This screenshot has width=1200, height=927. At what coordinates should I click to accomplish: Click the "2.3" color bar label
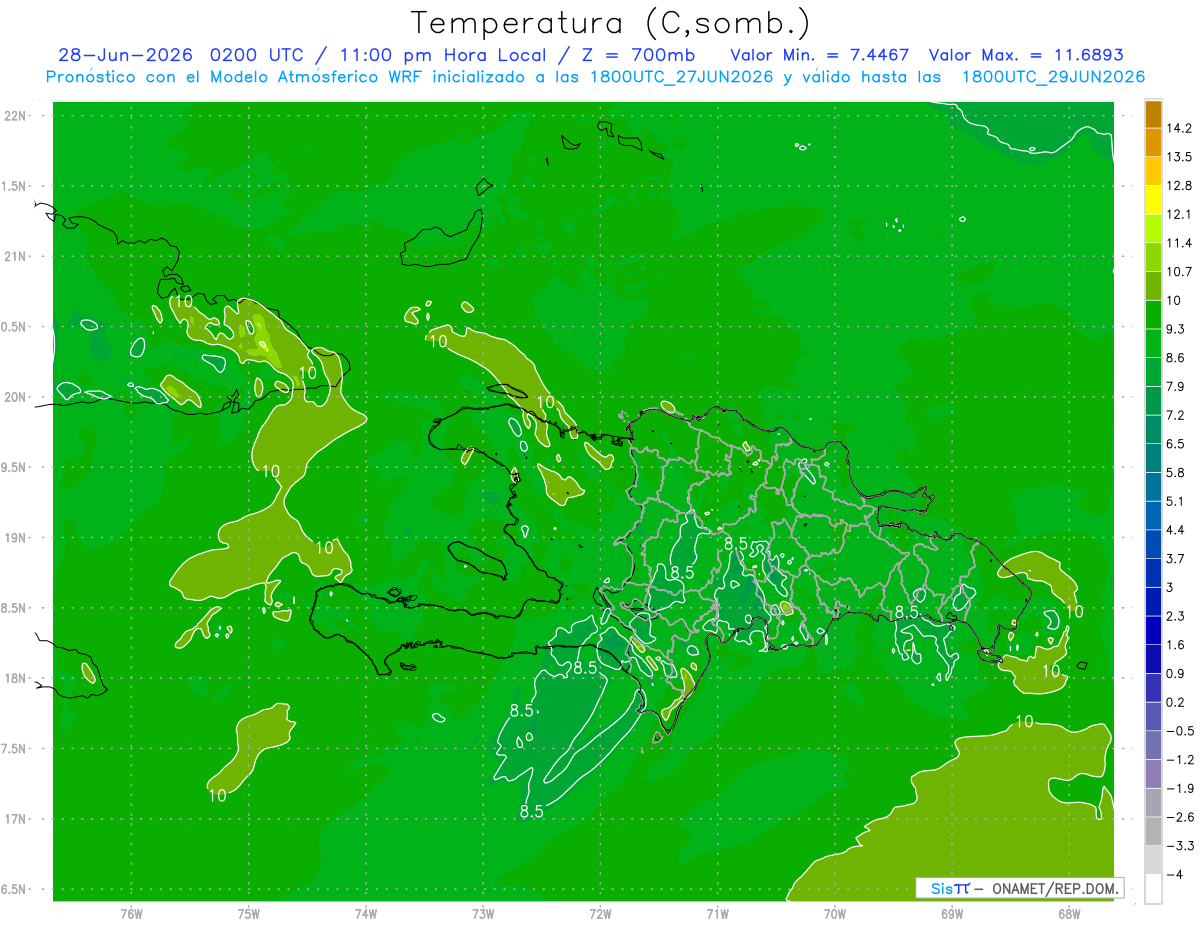(1177, 616)
